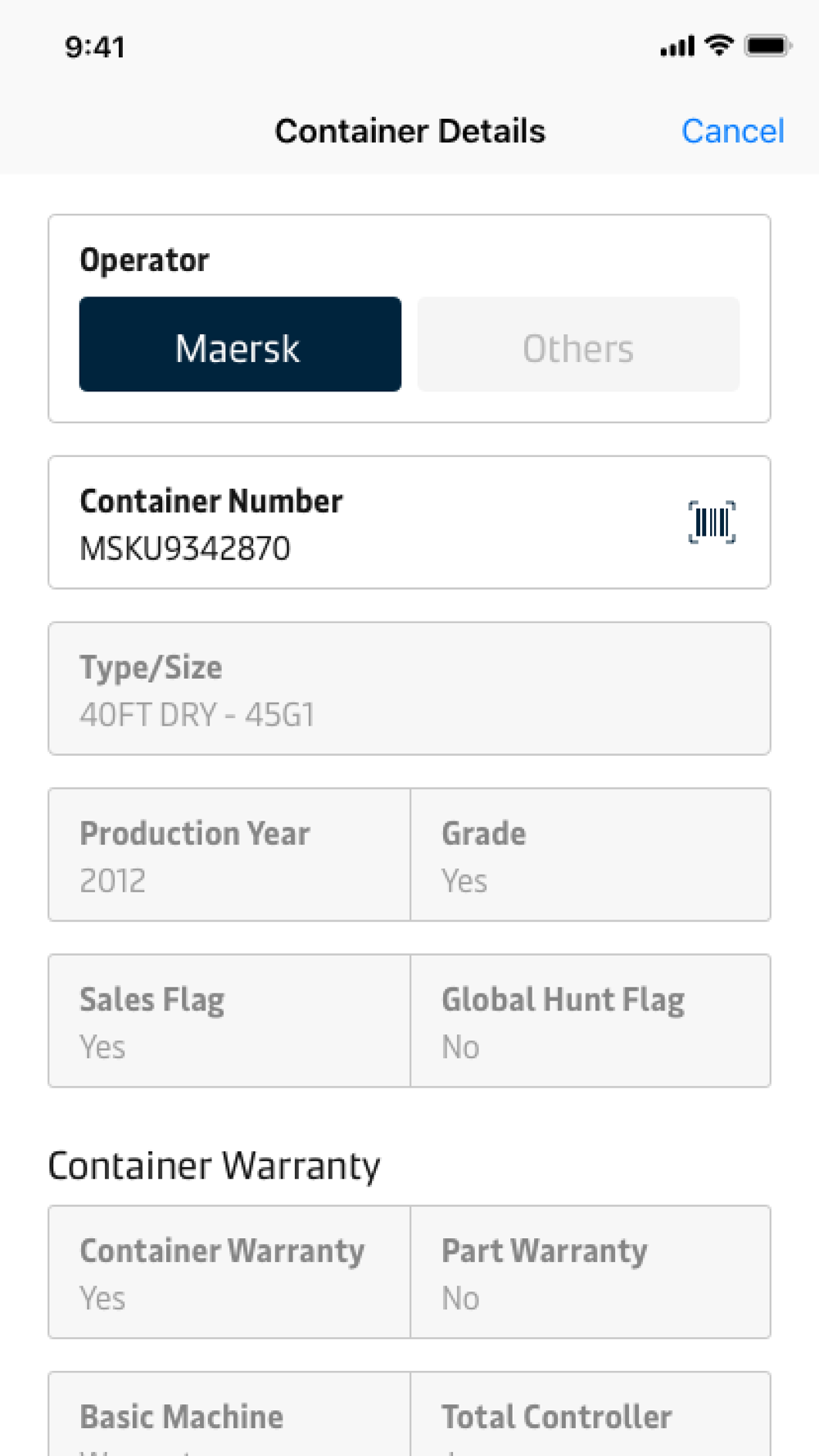Tap the barcode scanner icon
The image size is (819, 1456).
712,522
